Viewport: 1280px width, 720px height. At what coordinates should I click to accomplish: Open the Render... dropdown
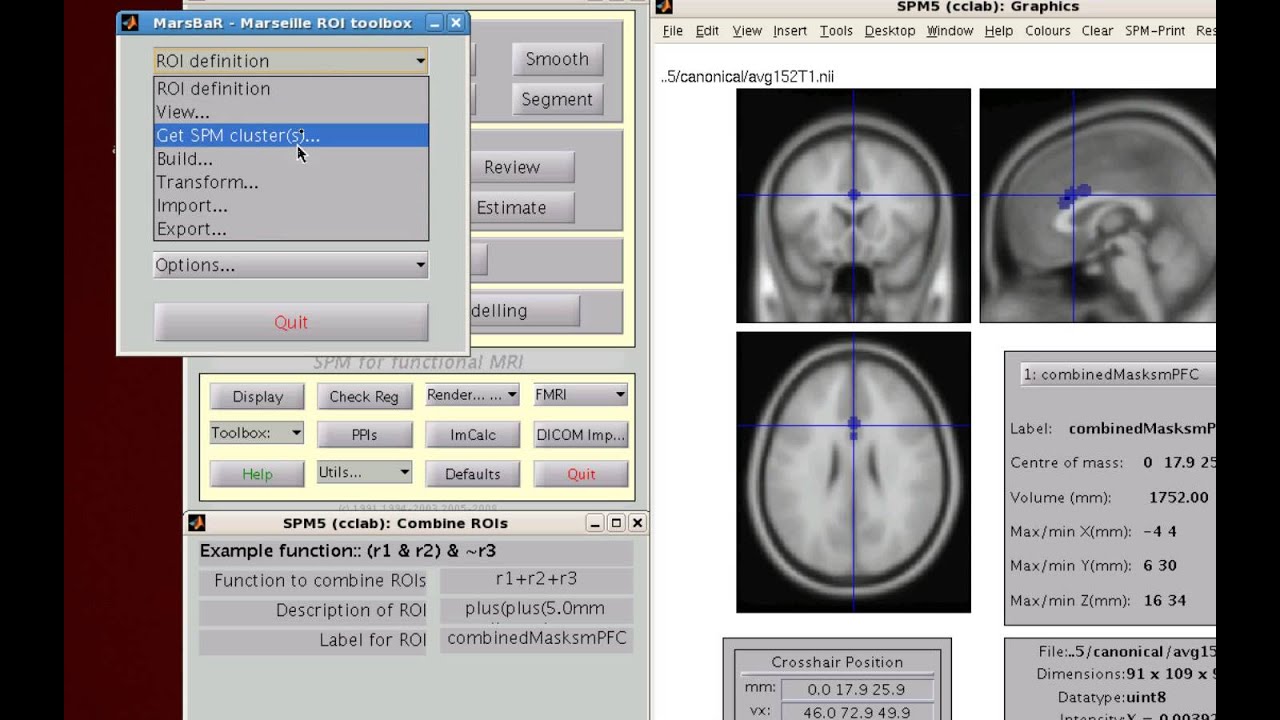472,395
